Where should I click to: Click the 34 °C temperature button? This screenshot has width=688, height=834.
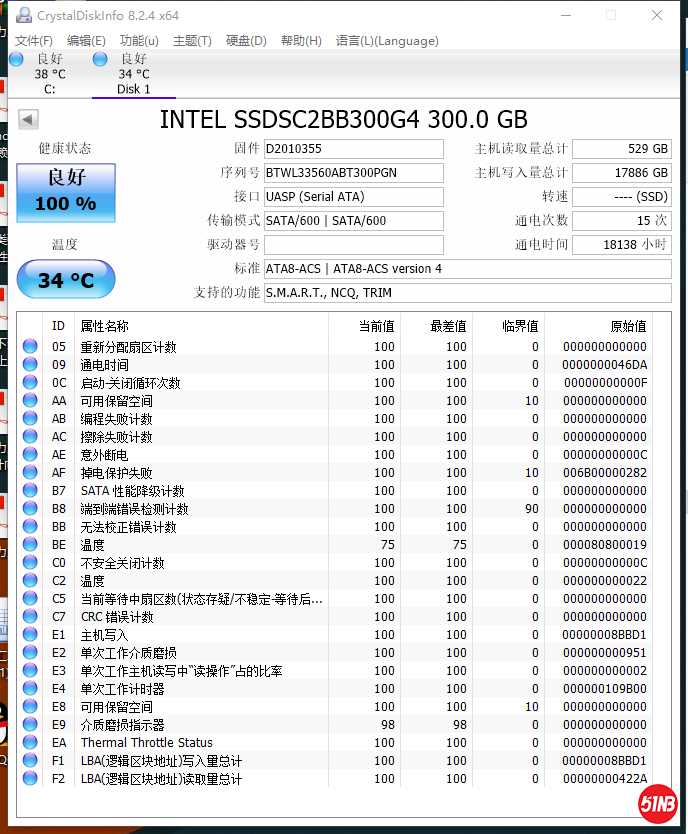coord(66,280)
